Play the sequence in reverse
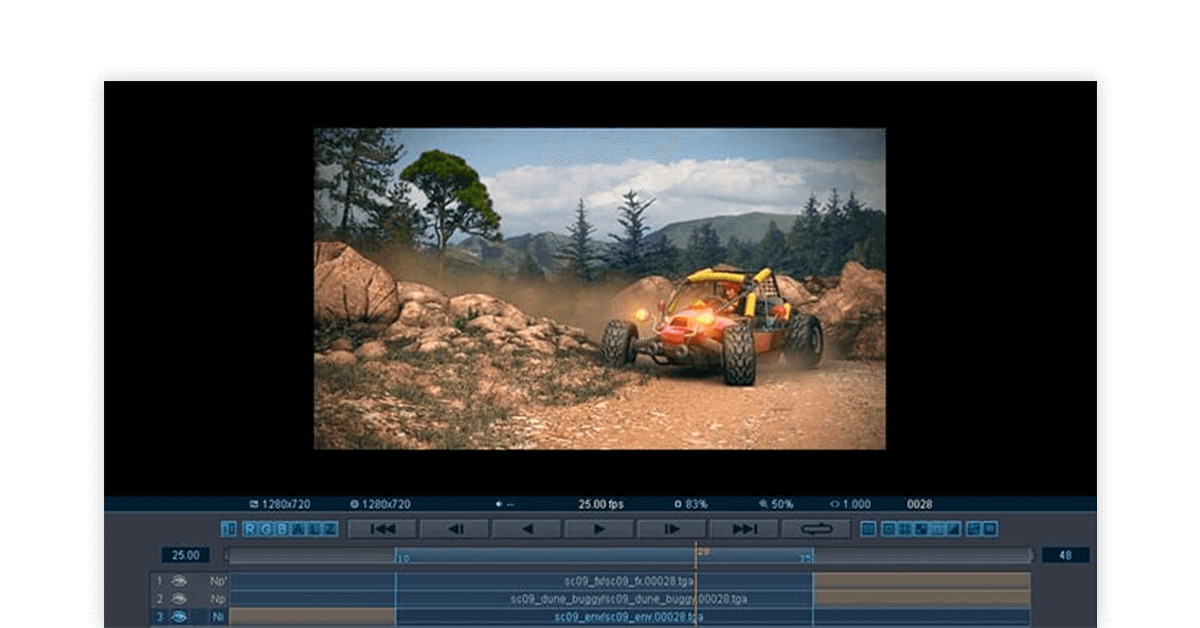This screenshot has height=628, width=1200. click(527, 529)
